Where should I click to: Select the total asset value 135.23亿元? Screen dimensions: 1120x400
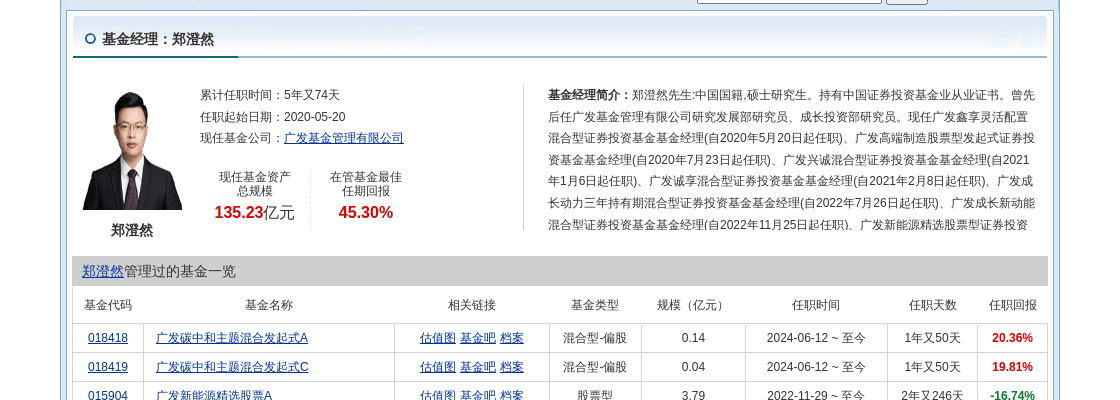tap(254, 212)
